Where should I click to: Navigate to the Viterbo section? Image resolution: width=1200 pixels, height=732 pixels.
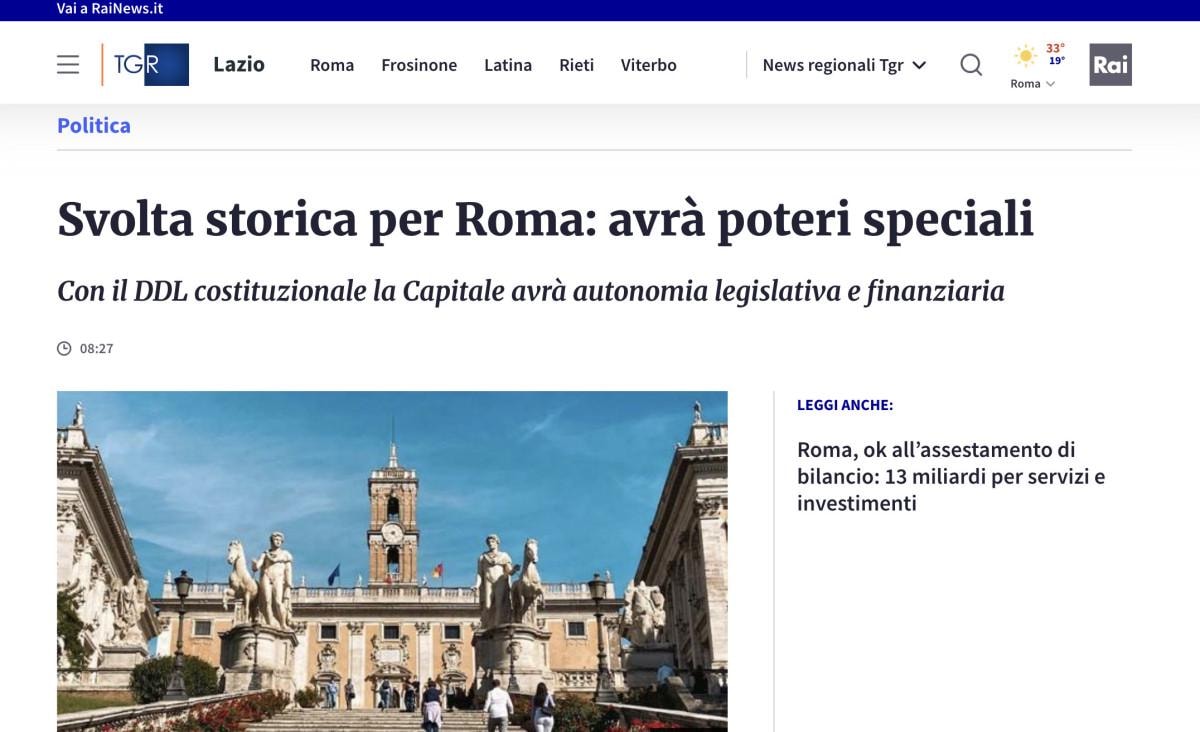point(648,65)
